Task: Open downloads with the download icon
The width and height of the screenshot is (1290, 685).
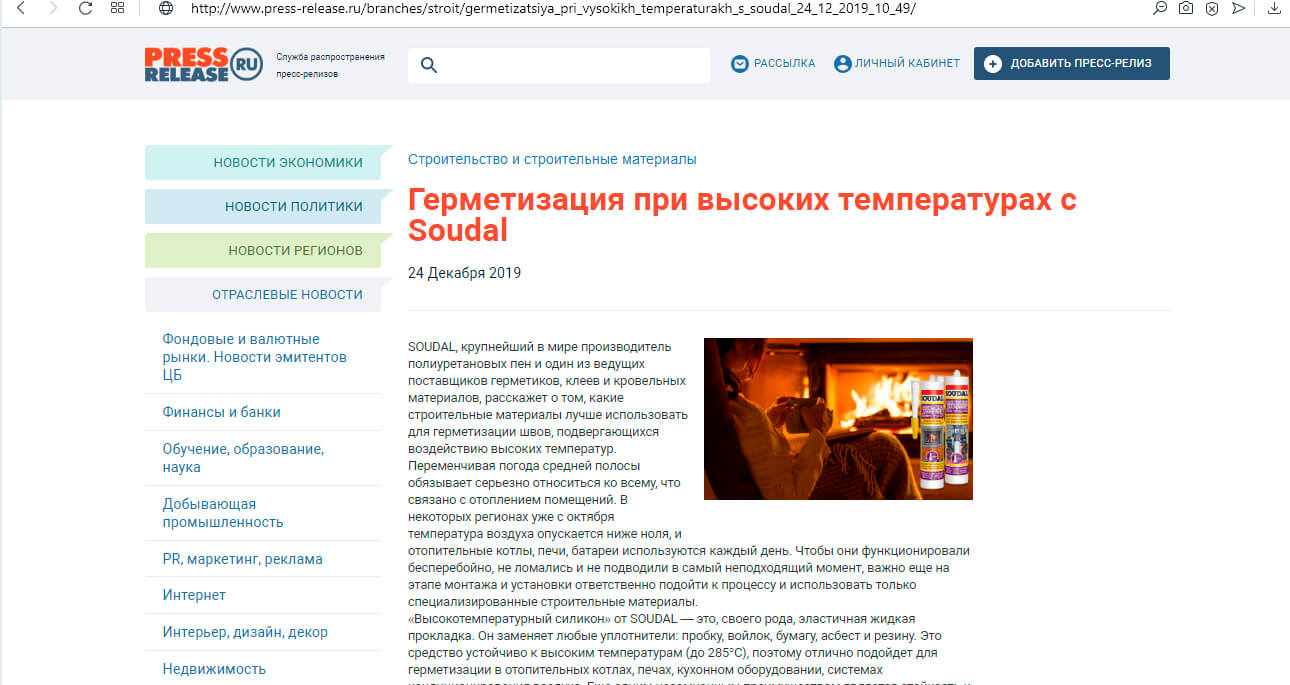Action: [x=1274, y=8]
